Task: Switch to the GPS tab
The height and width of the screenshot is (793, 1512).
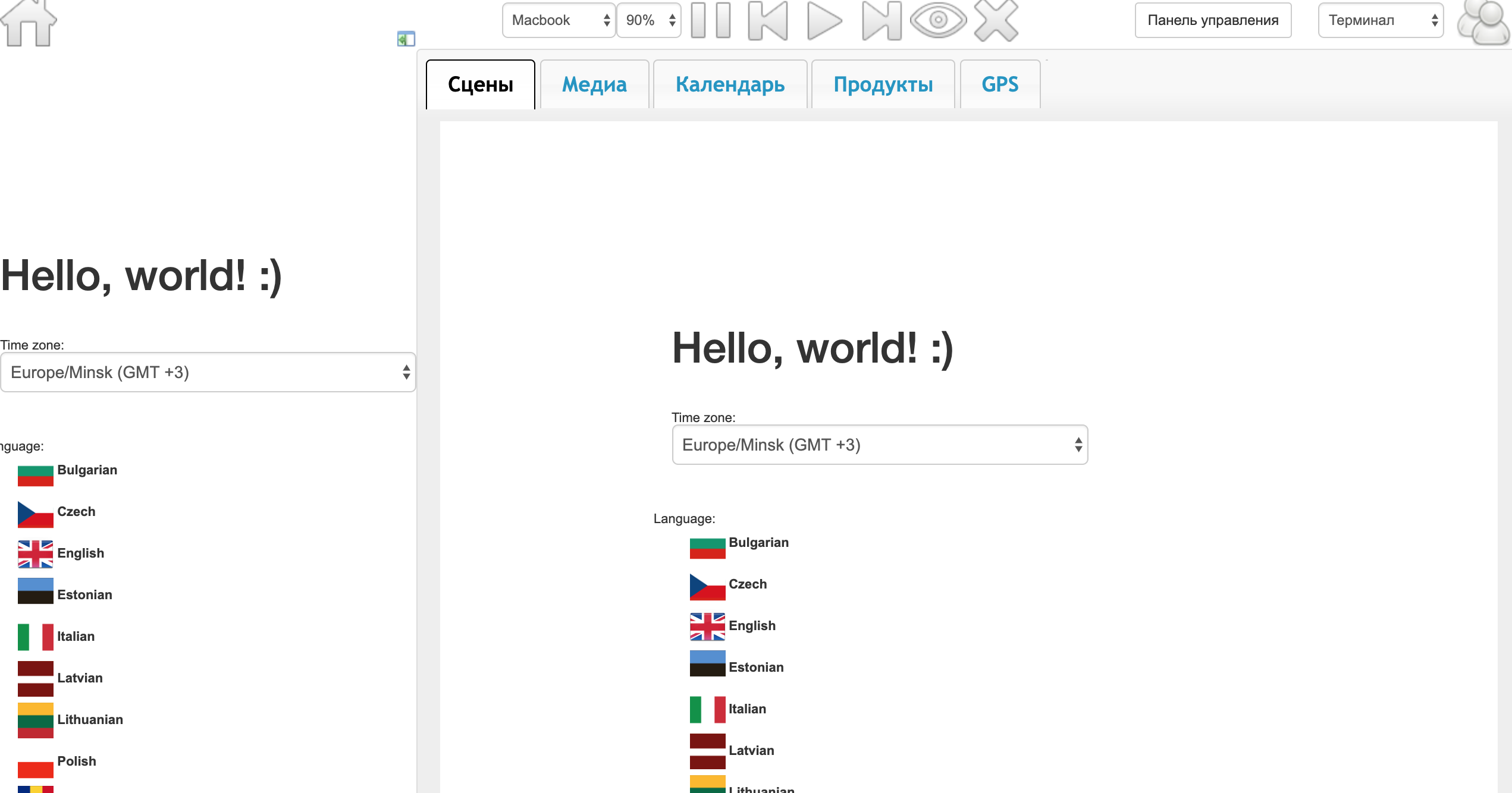Action: pos(1000,84)
